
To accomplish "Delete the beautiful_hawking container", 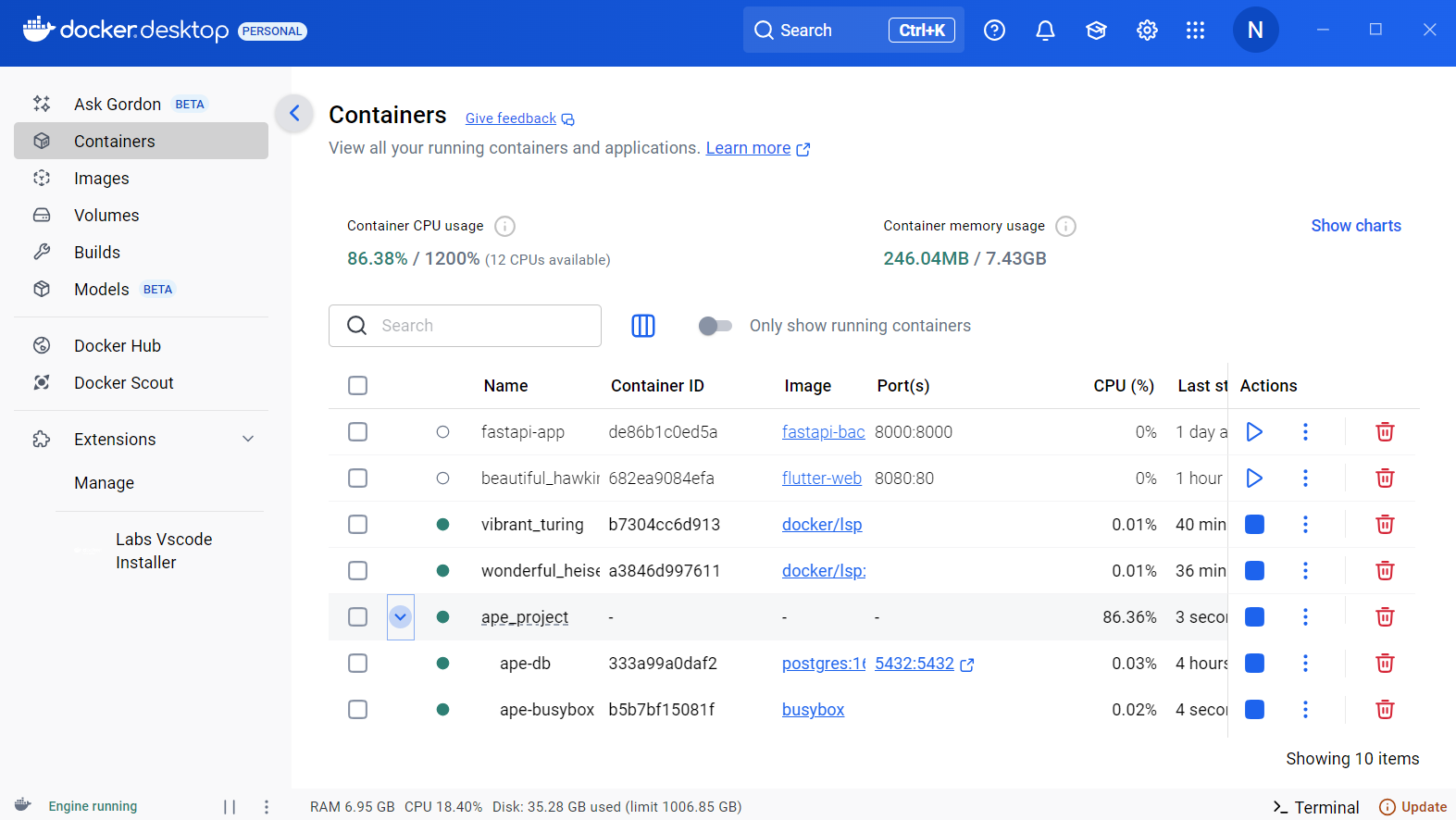I will pos(1385,478).
